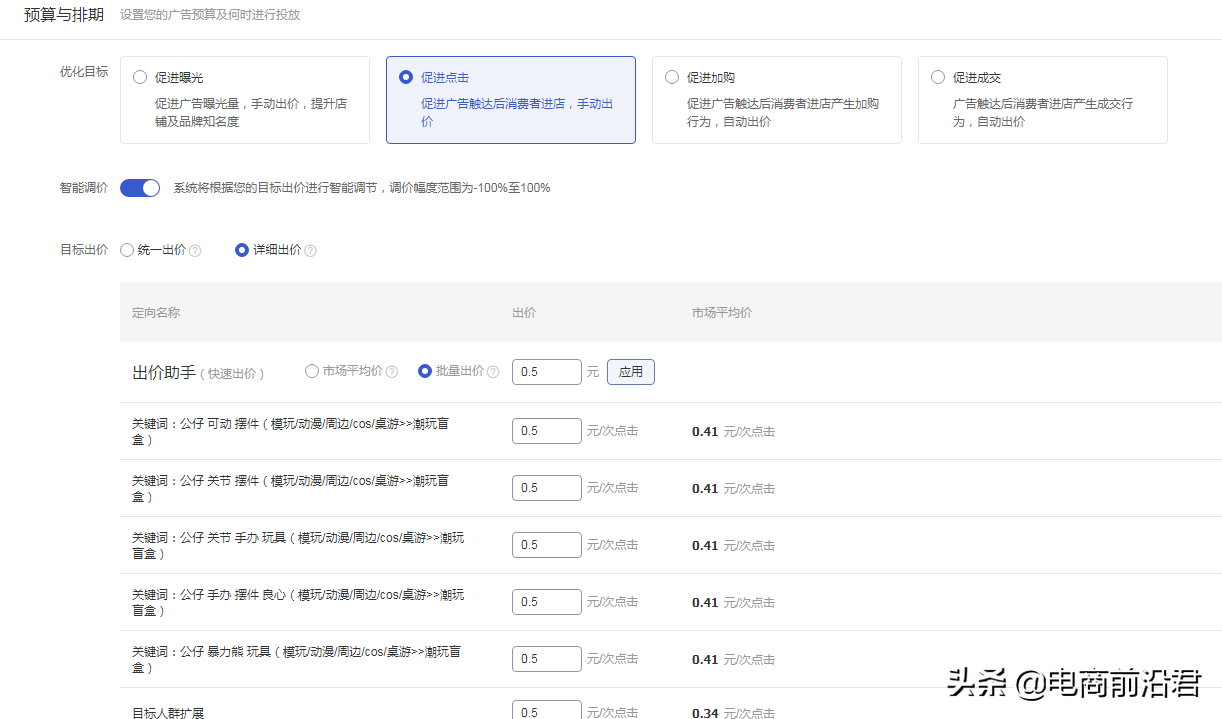Click the 应用 button

(x=631, y=372)
